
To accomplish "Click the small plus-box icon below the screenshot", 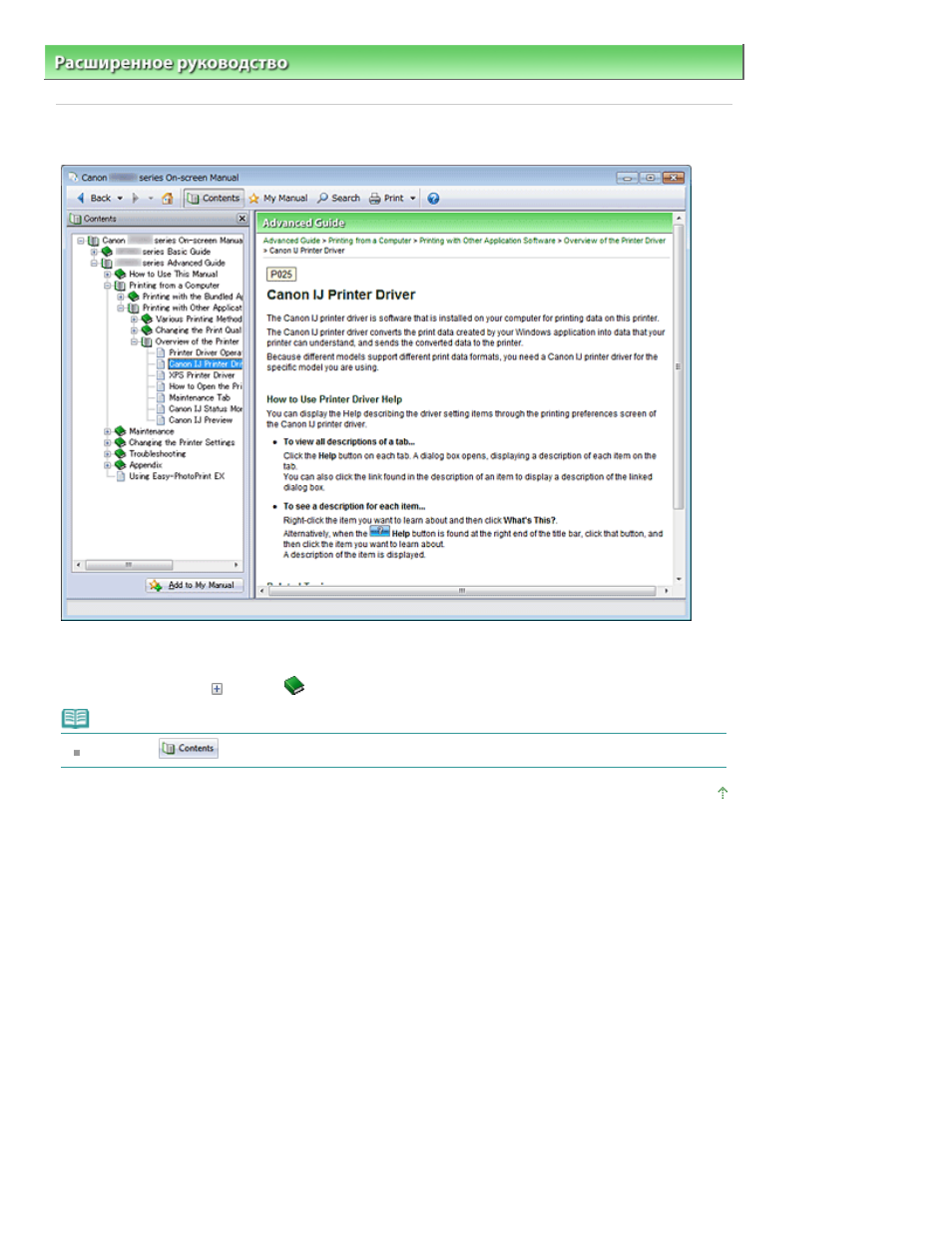I will click(x=217, y=689).
